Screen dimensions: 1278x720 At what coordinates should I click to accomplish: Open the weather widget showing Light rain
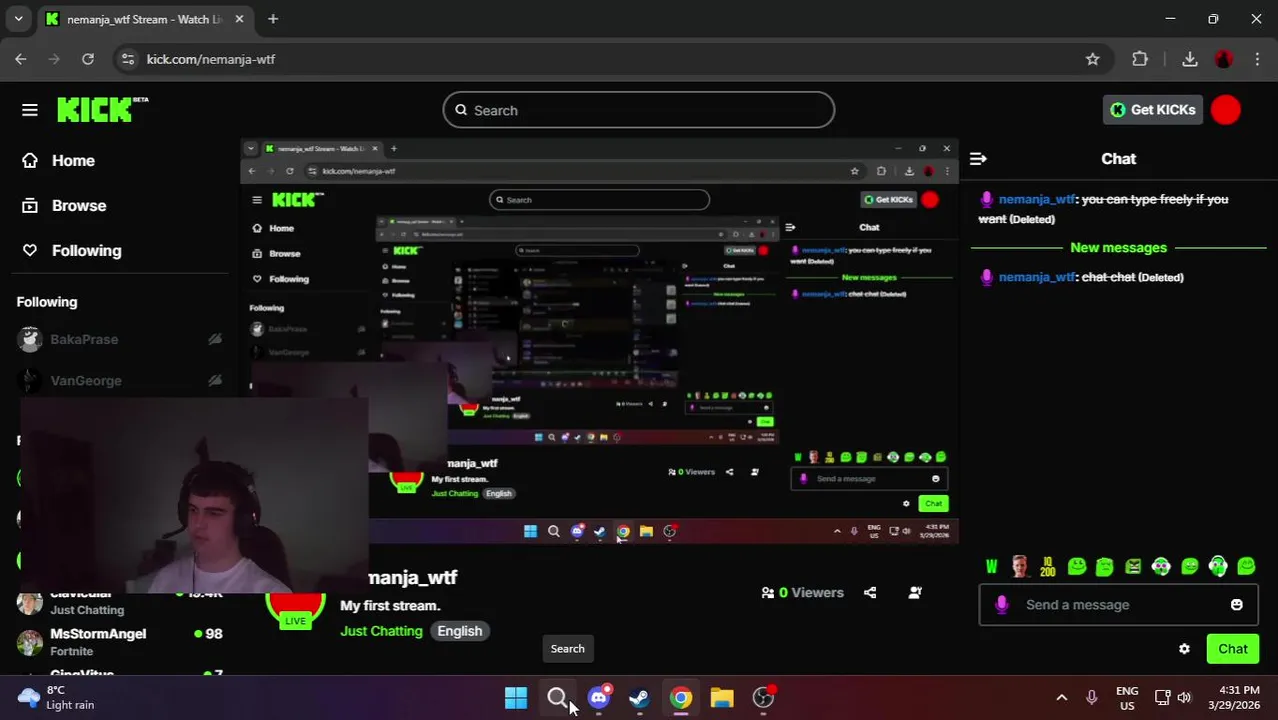[56, 698]
